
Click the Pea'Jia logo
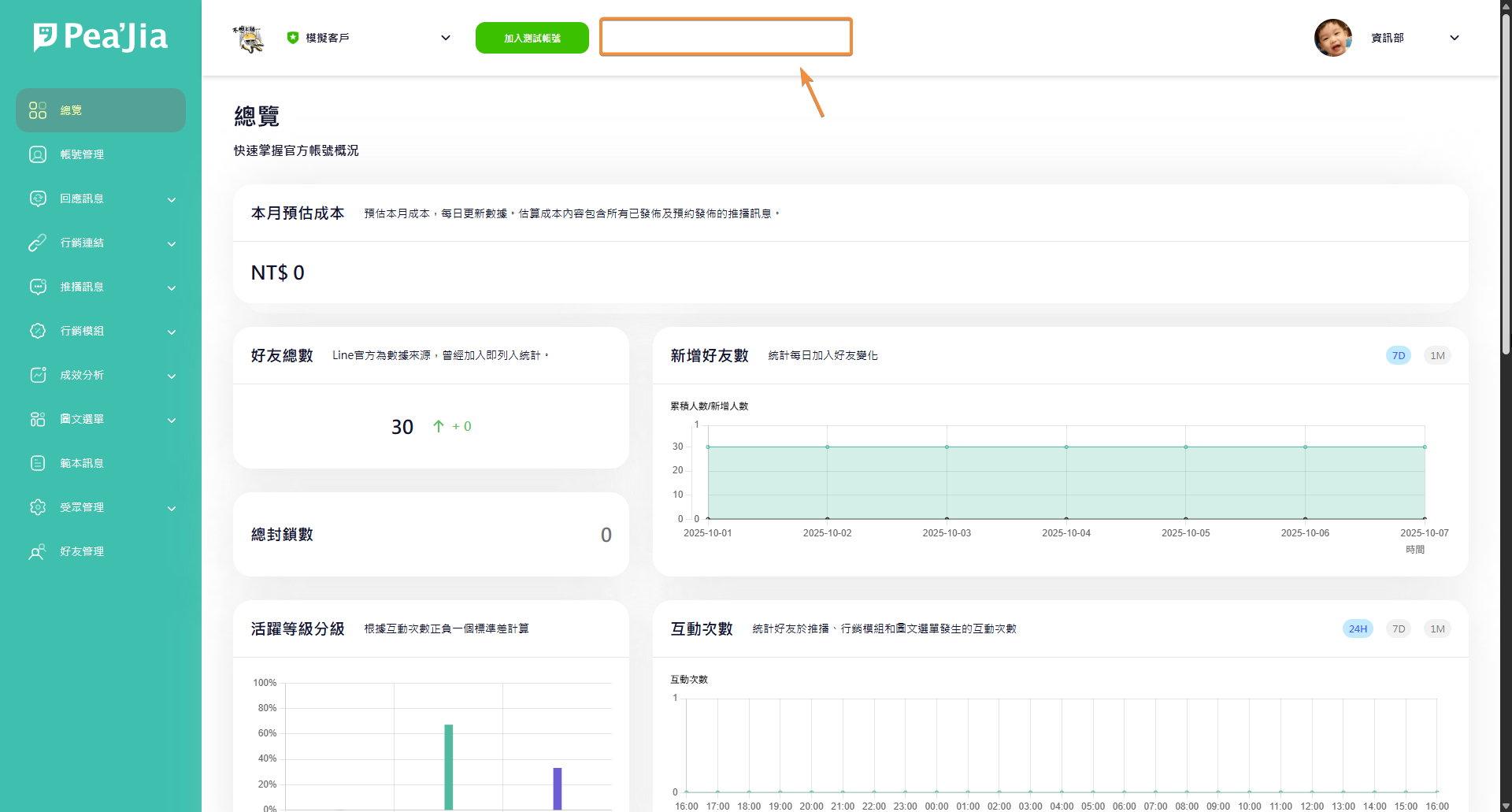[100, 37]
